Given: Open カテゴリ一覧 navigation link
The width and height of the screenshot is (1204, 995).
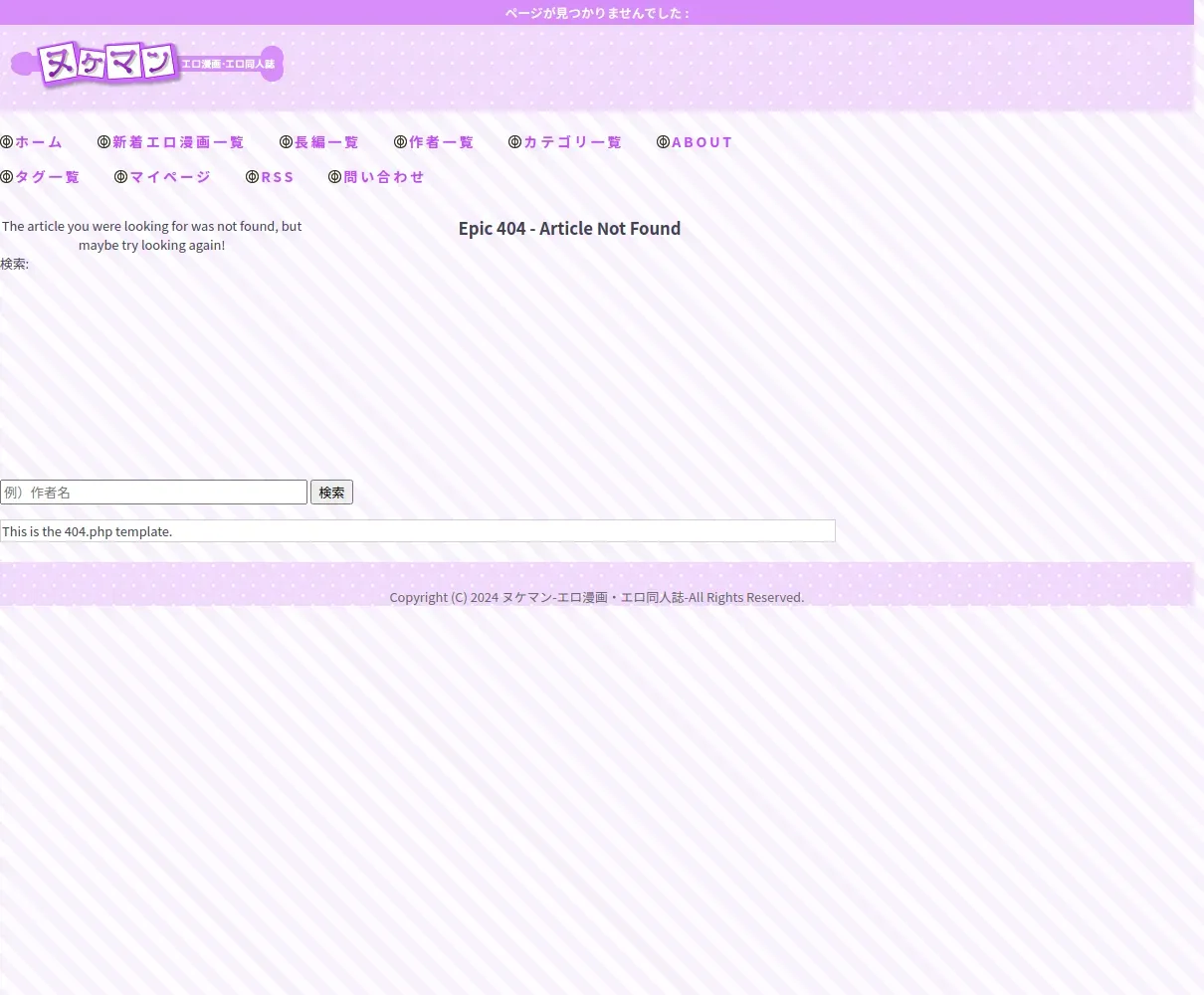Looking at the screenshot, I should 572,142.
